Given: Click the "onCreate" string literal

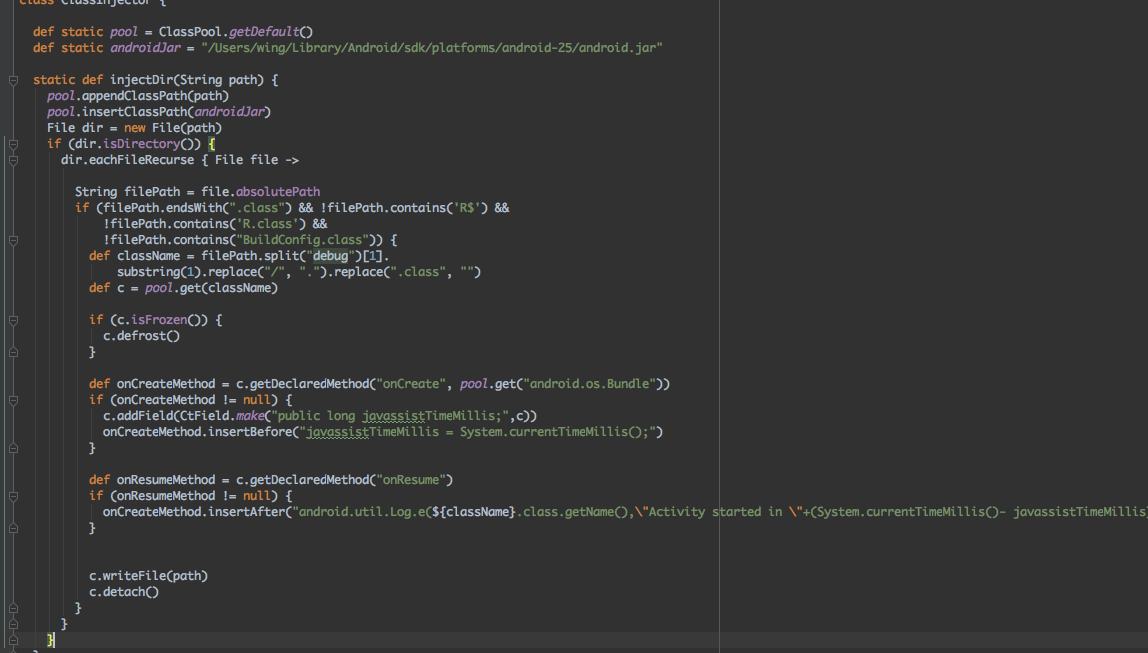Looking at the screenshot, I should pyautogui.click(x=410, y=384).
